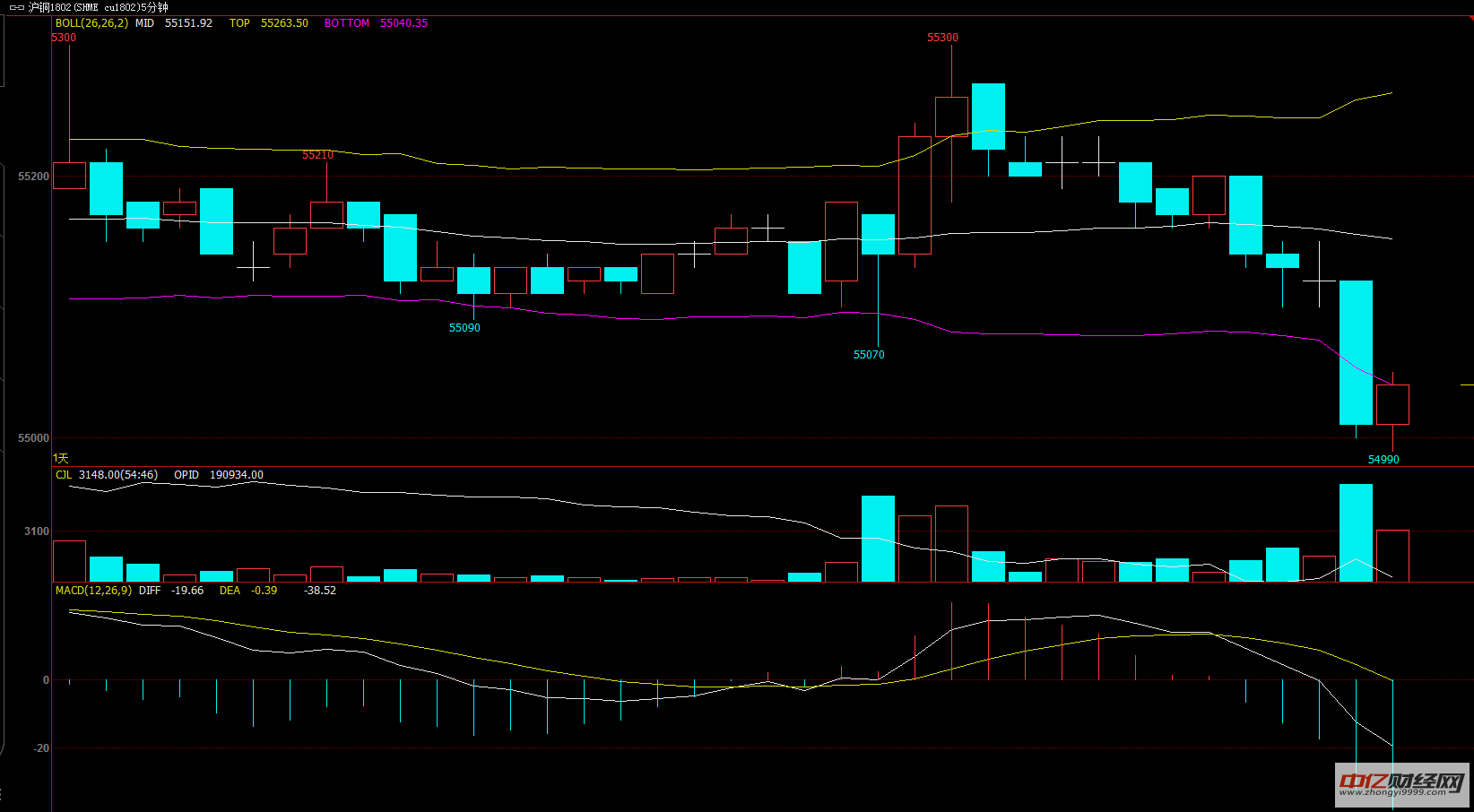This screenshot has height=812, width=1474.
Task: Click the DEA value label in MACD panel
Action: tap(230, 591)
